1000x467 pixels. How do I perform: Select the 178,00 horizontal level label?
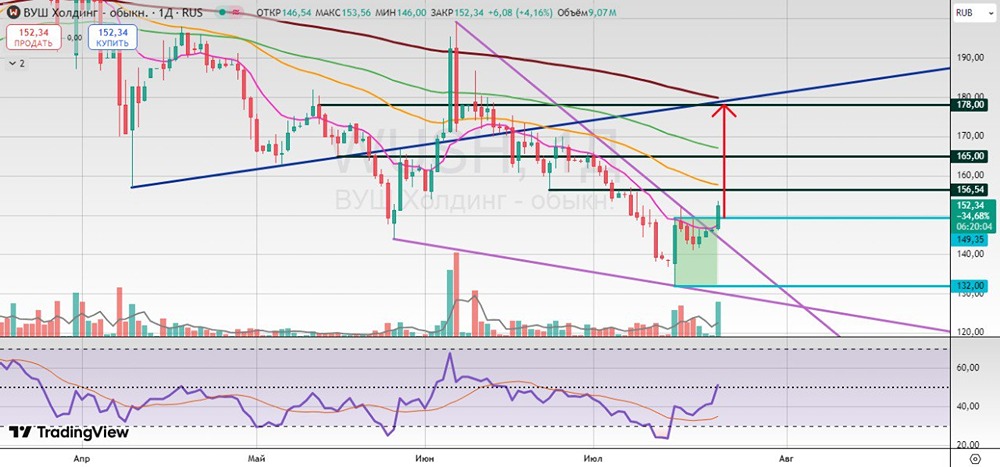[x=967, y=105]
